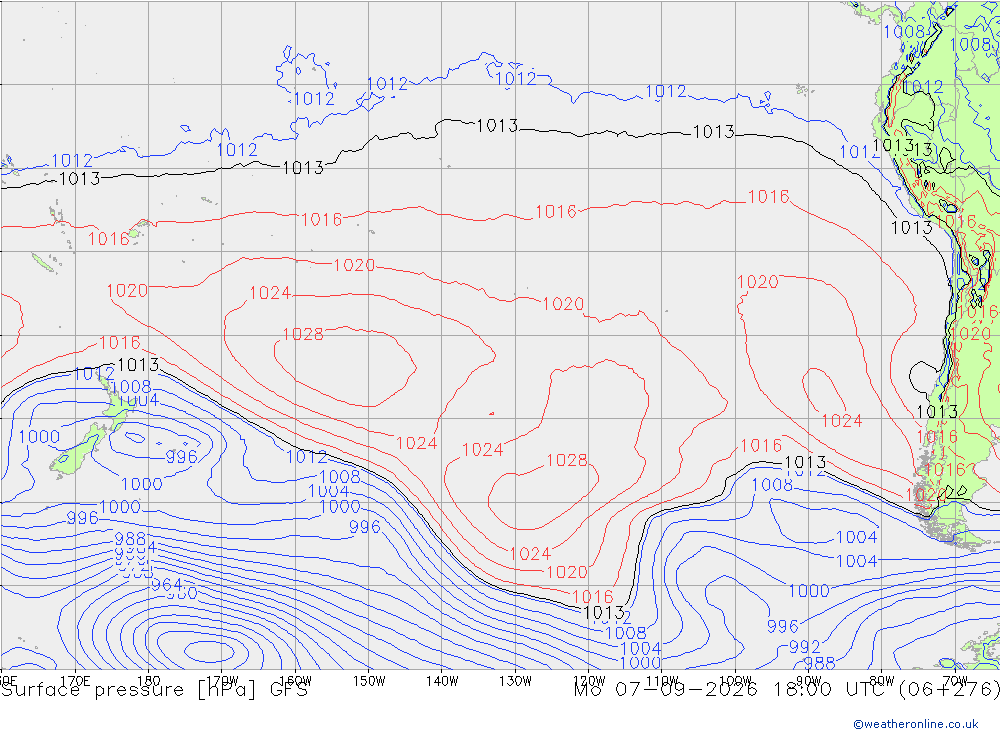Open the ©weatheronline.co.uk credit link
This screenshot has height=733, width=1000.
pos(916,724)
